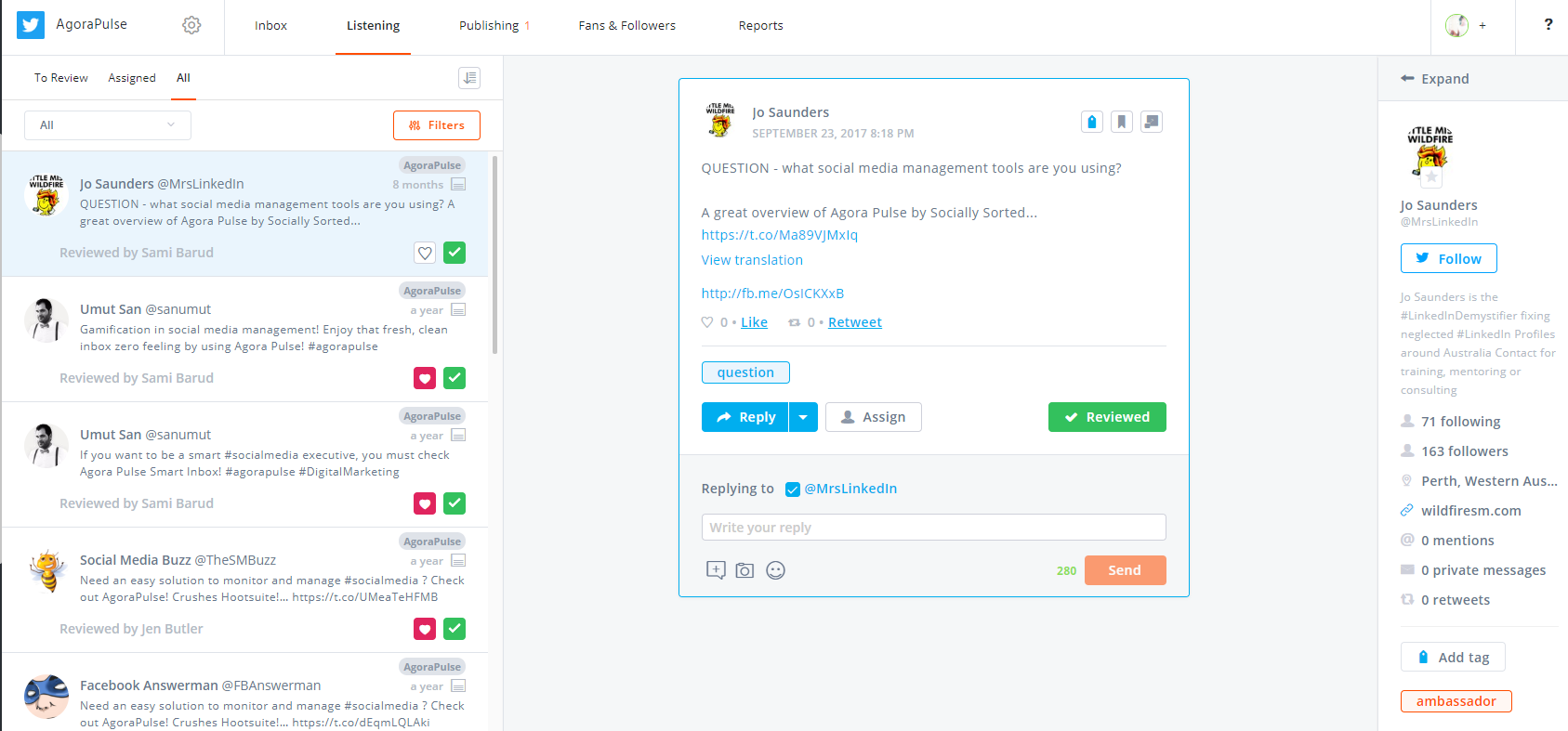
Task: Open wildfiresm.com website link
Action: click(1470, 511)
